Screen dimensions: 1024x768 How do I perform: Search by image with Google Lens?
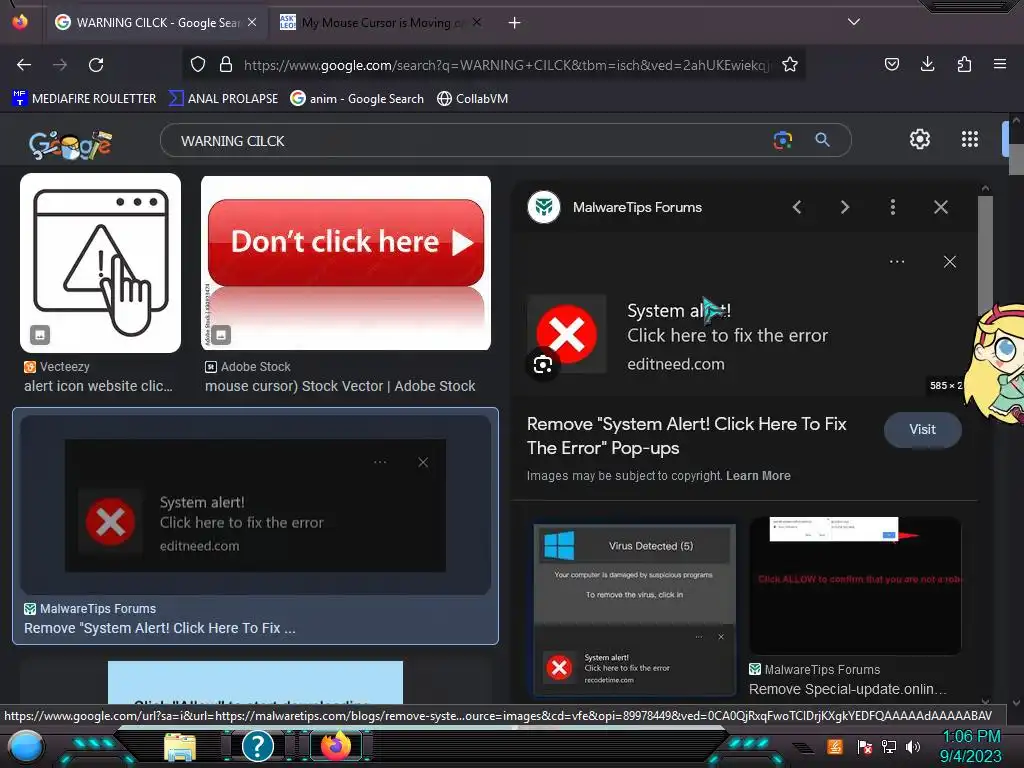point(782,140)
